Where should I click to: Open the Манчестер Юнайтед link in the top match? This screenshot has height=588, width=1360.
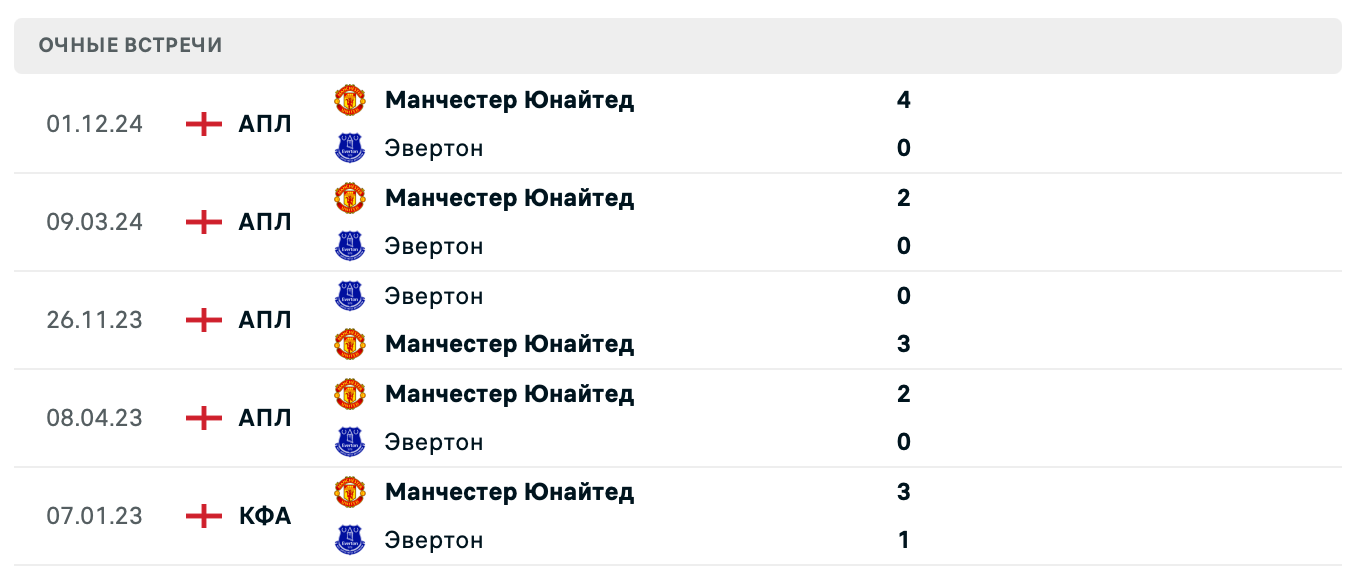tap(509, 100)
